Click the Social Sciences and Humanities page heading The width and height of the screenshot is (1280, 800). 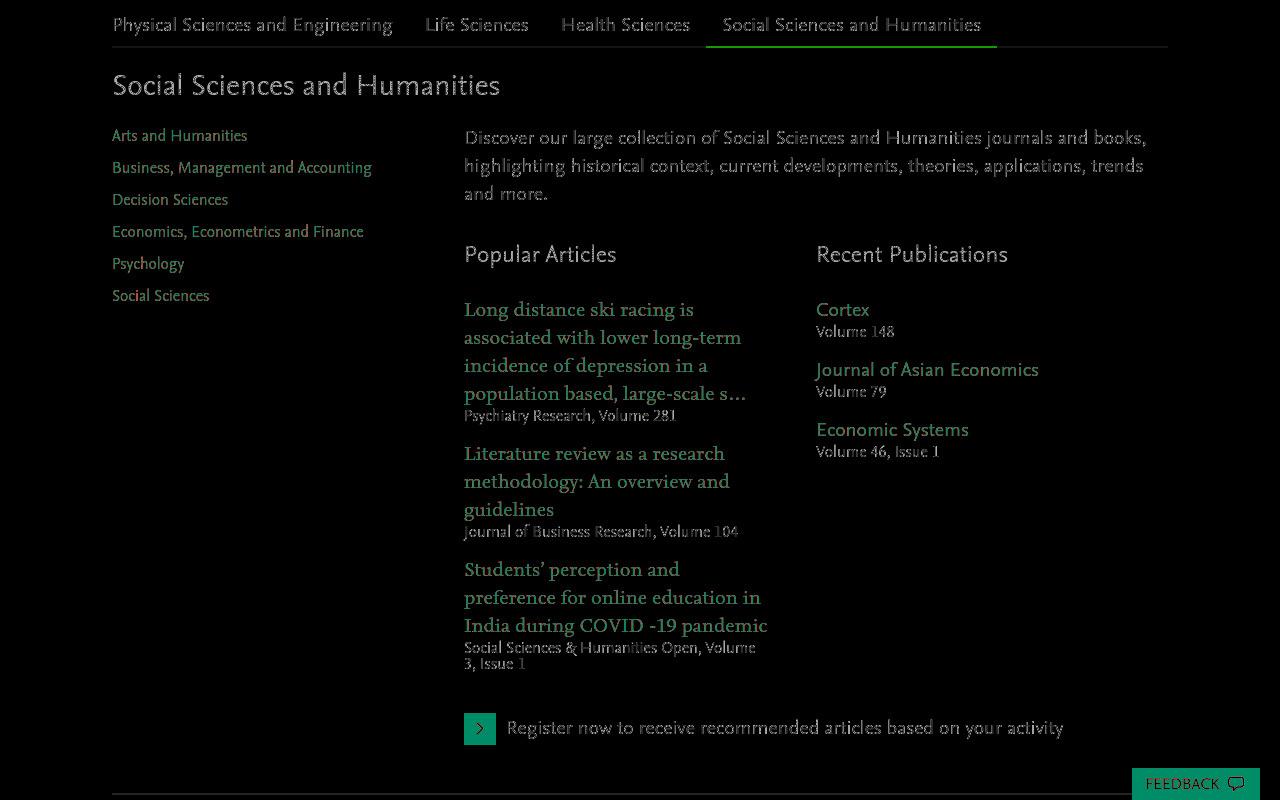[306, 86]
